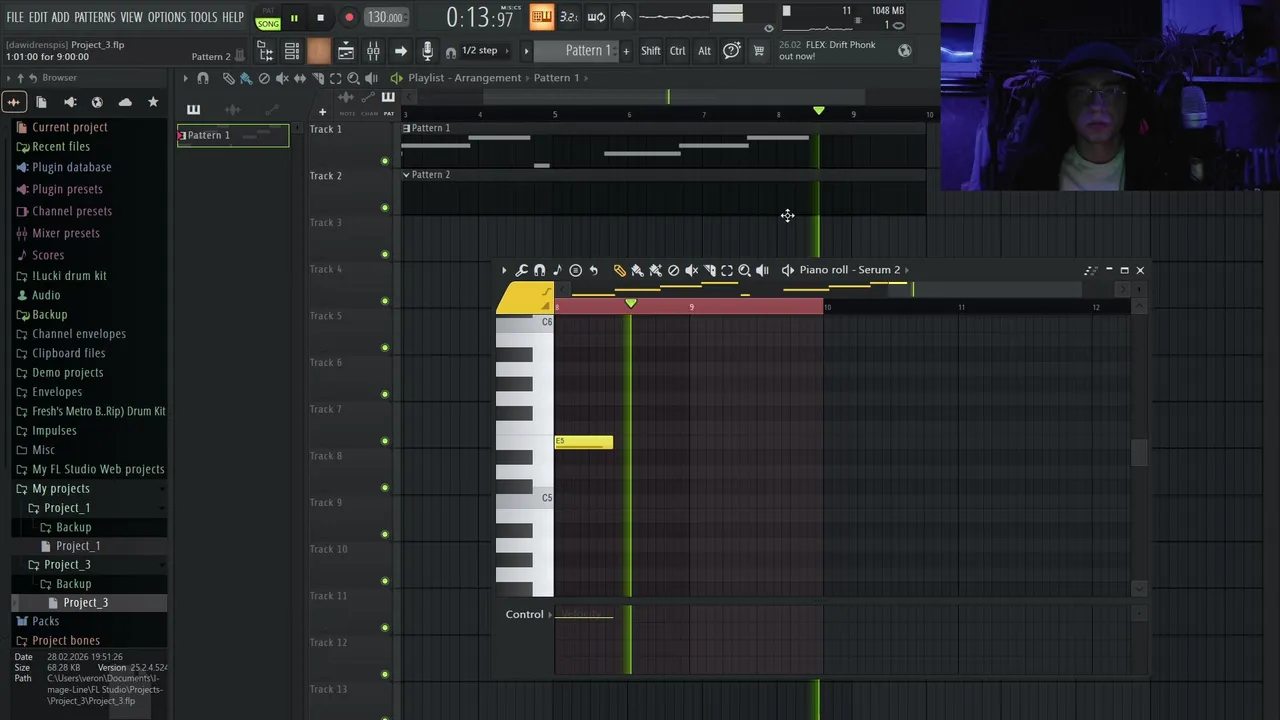The image size is (1280, 720).
Task: Select the Playlist delete tool
Action: tap(264, 78)
